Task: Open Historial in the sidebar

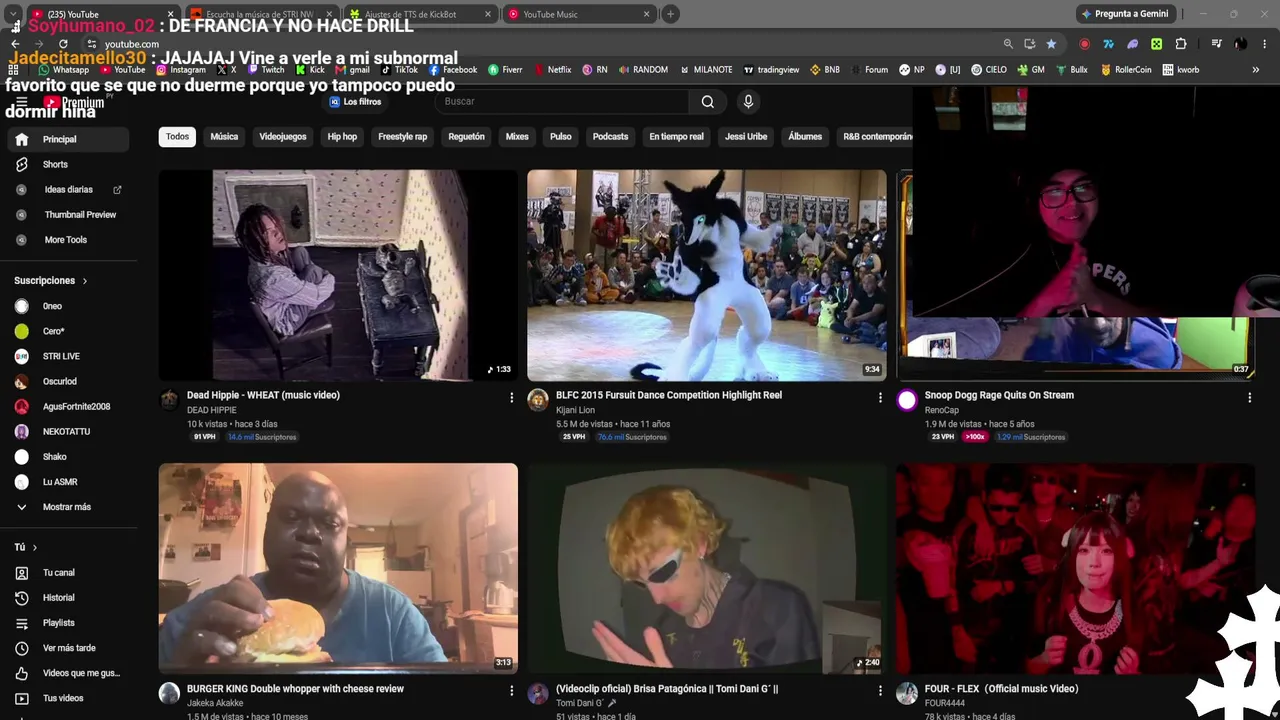Action: [58, 598]
